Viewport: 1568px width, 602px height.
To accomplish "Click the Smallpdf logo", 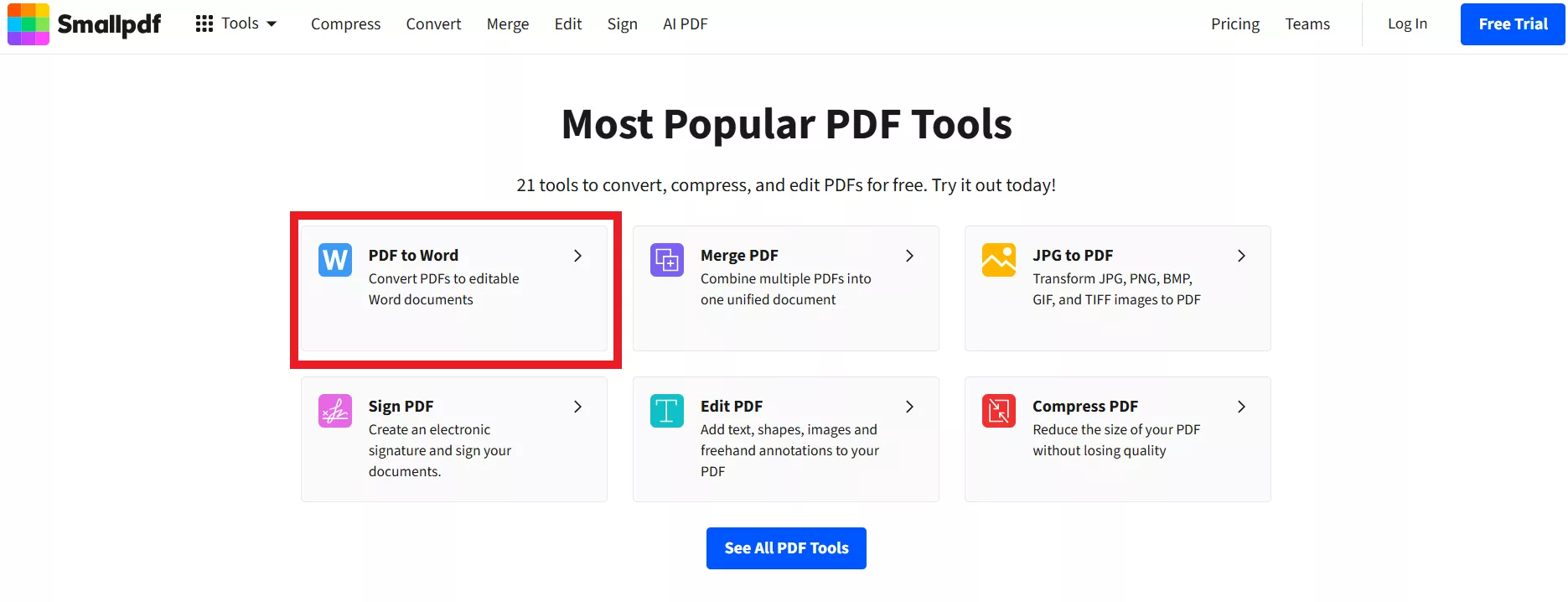I will [83, 23].
